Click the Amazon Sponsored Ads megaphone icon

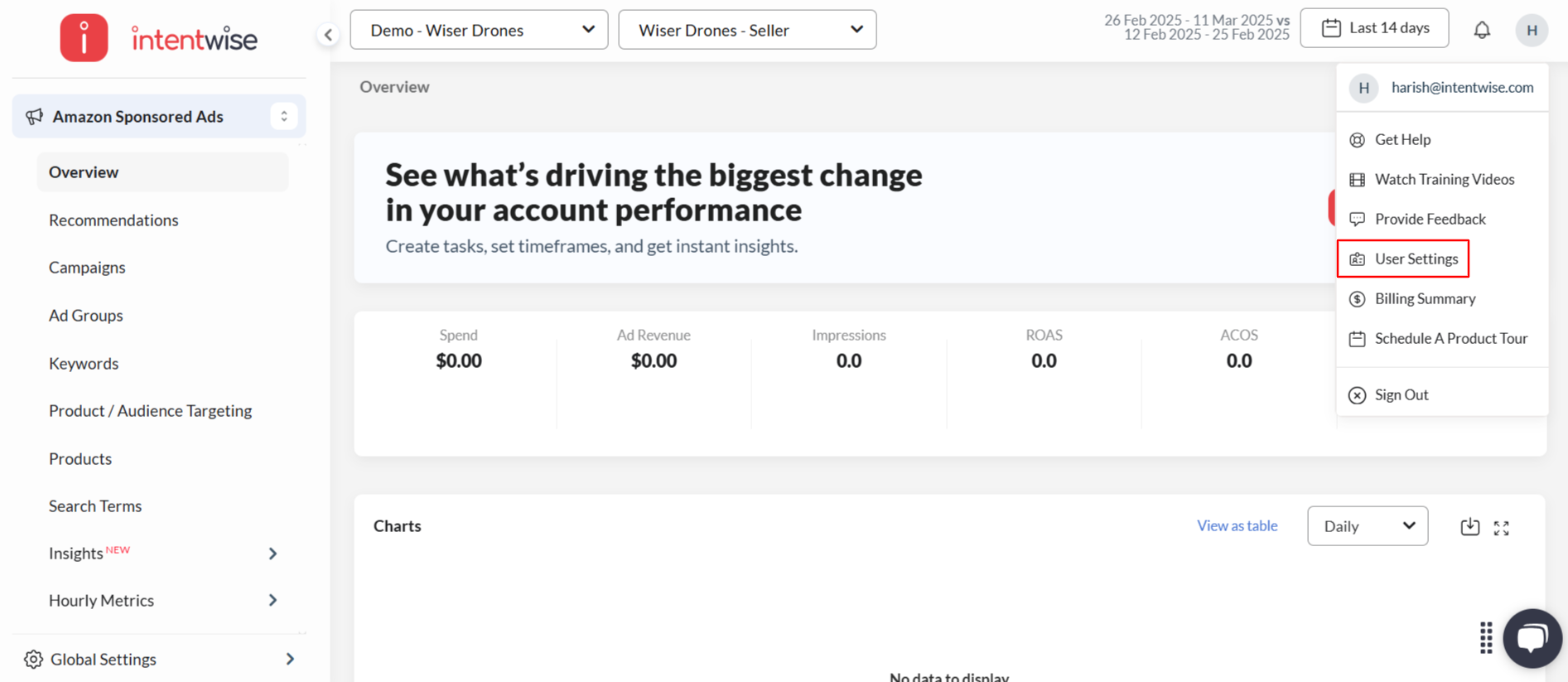pyautogui.click(x=34, y=116)
